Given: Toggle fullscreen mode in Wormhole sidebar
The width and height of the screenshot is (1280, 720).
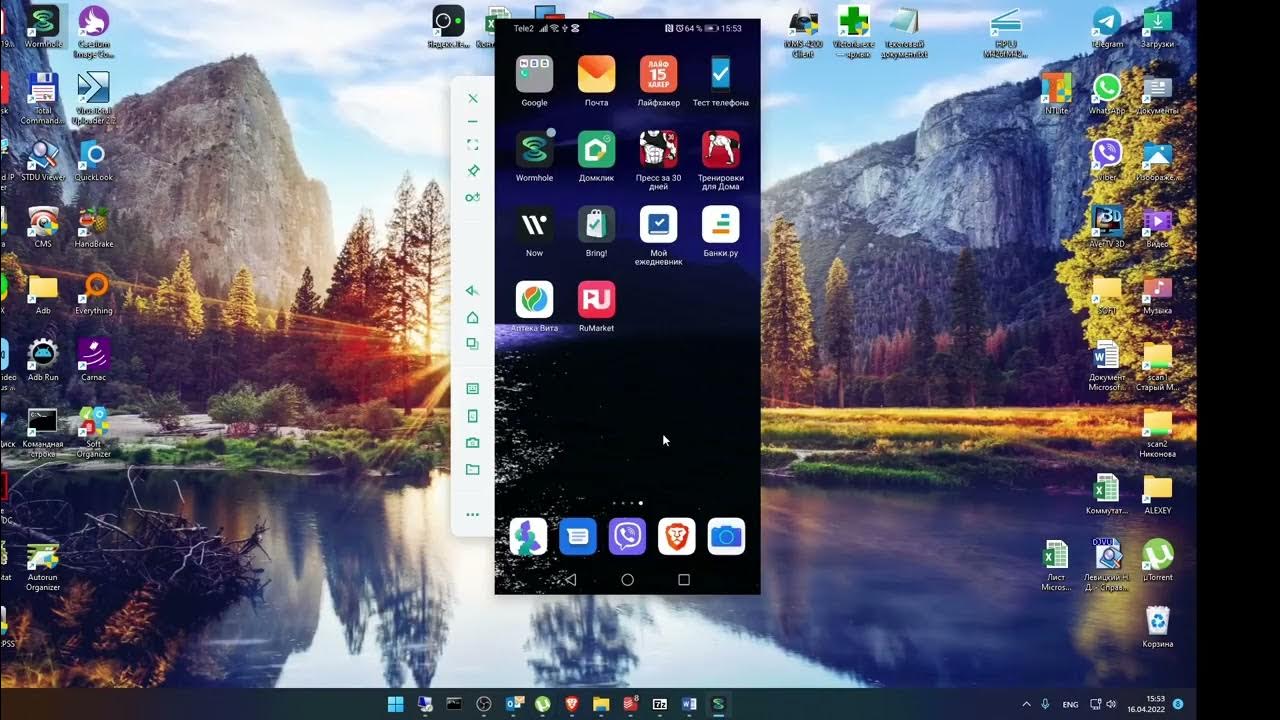Looking at the screenshot, I should (473, 145).
